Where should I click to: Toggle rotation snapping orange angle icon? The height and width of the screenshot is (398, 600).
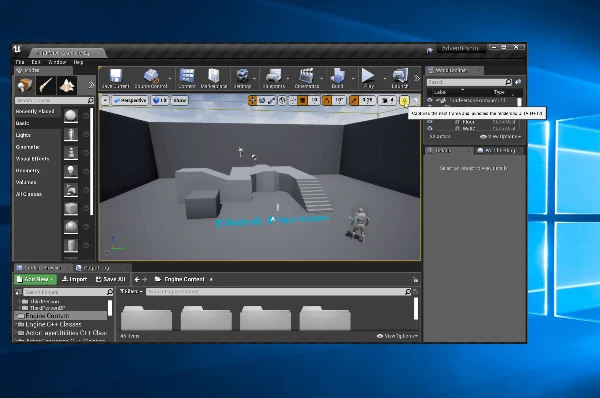pyautogui.click(x=327, y=101)
